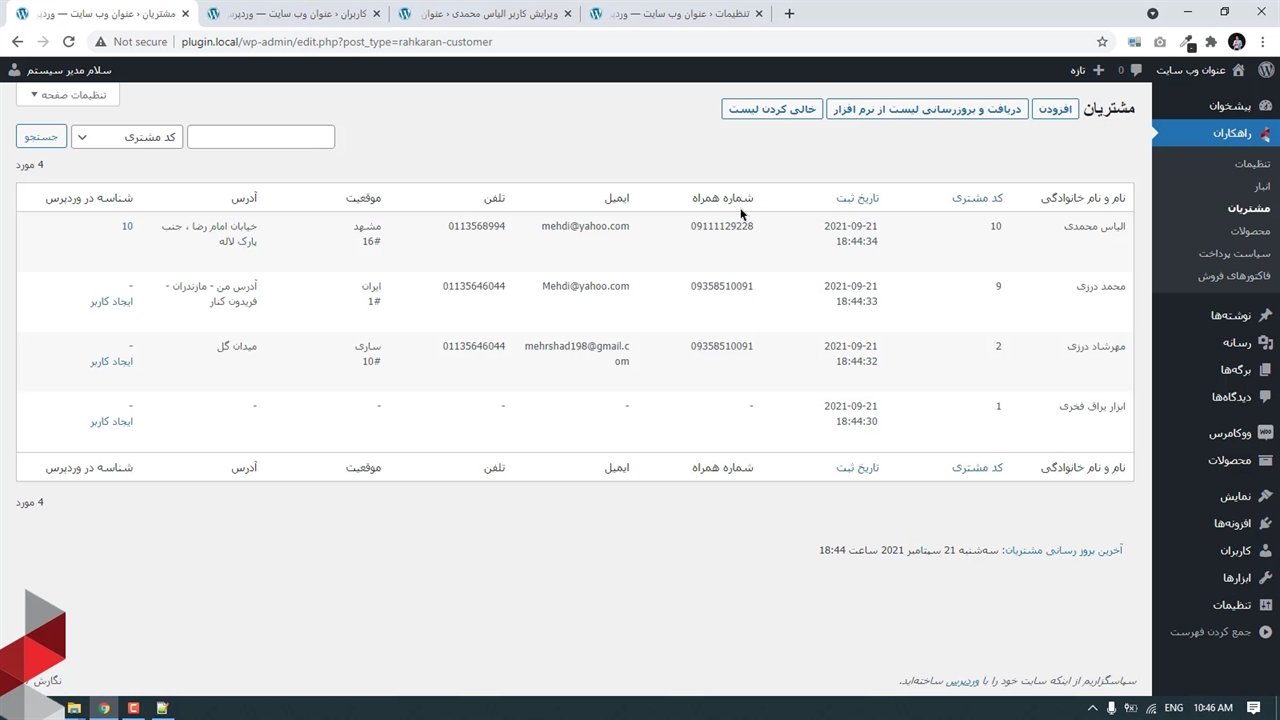Screen dimensions: 1280x720
Task: Click the WordPress logo in admin bar
Action: tap(1265, 70)
